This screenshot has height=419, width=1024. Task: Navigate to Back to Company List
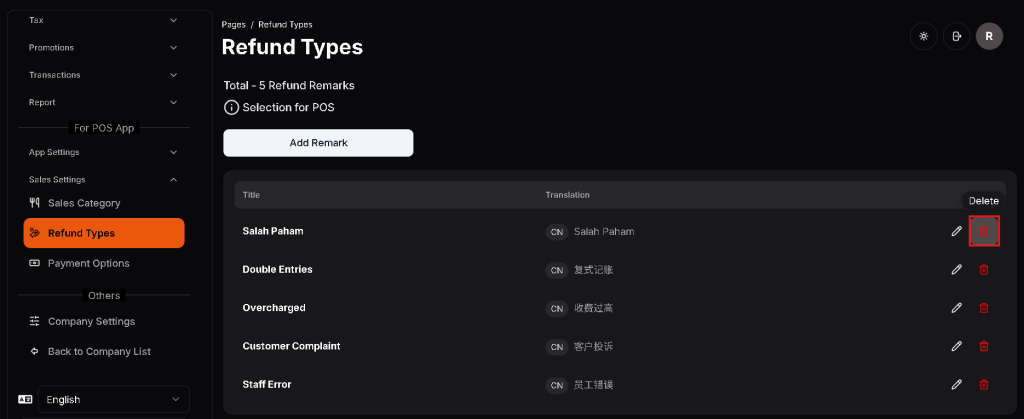tap(98, 352)
